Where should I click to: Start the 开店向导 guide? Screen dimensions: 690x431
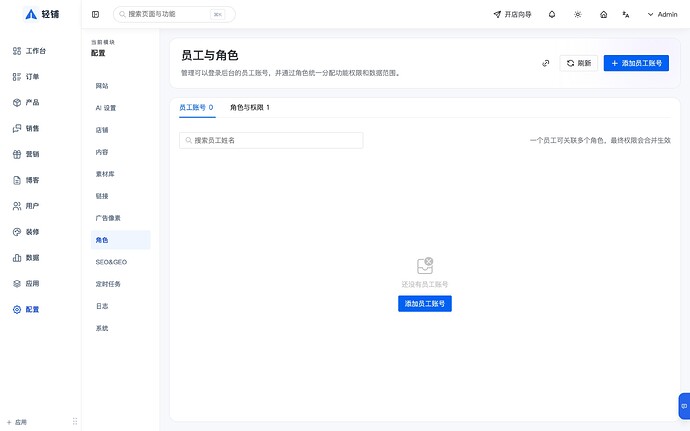tap(513, 15)
